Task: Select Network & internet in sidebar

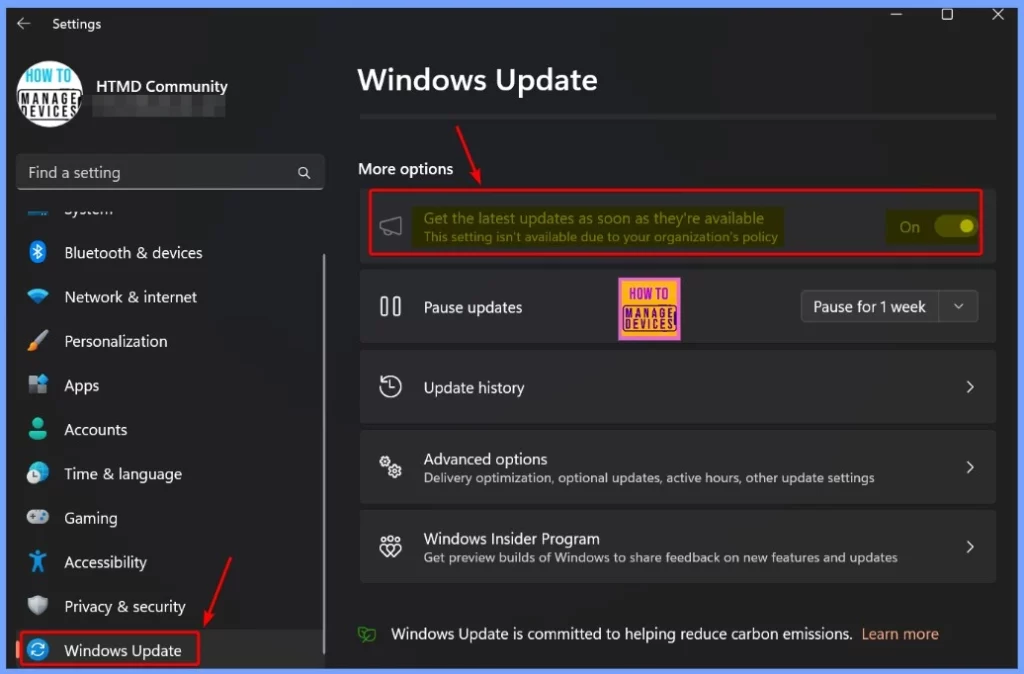Action: pos(131,297)
